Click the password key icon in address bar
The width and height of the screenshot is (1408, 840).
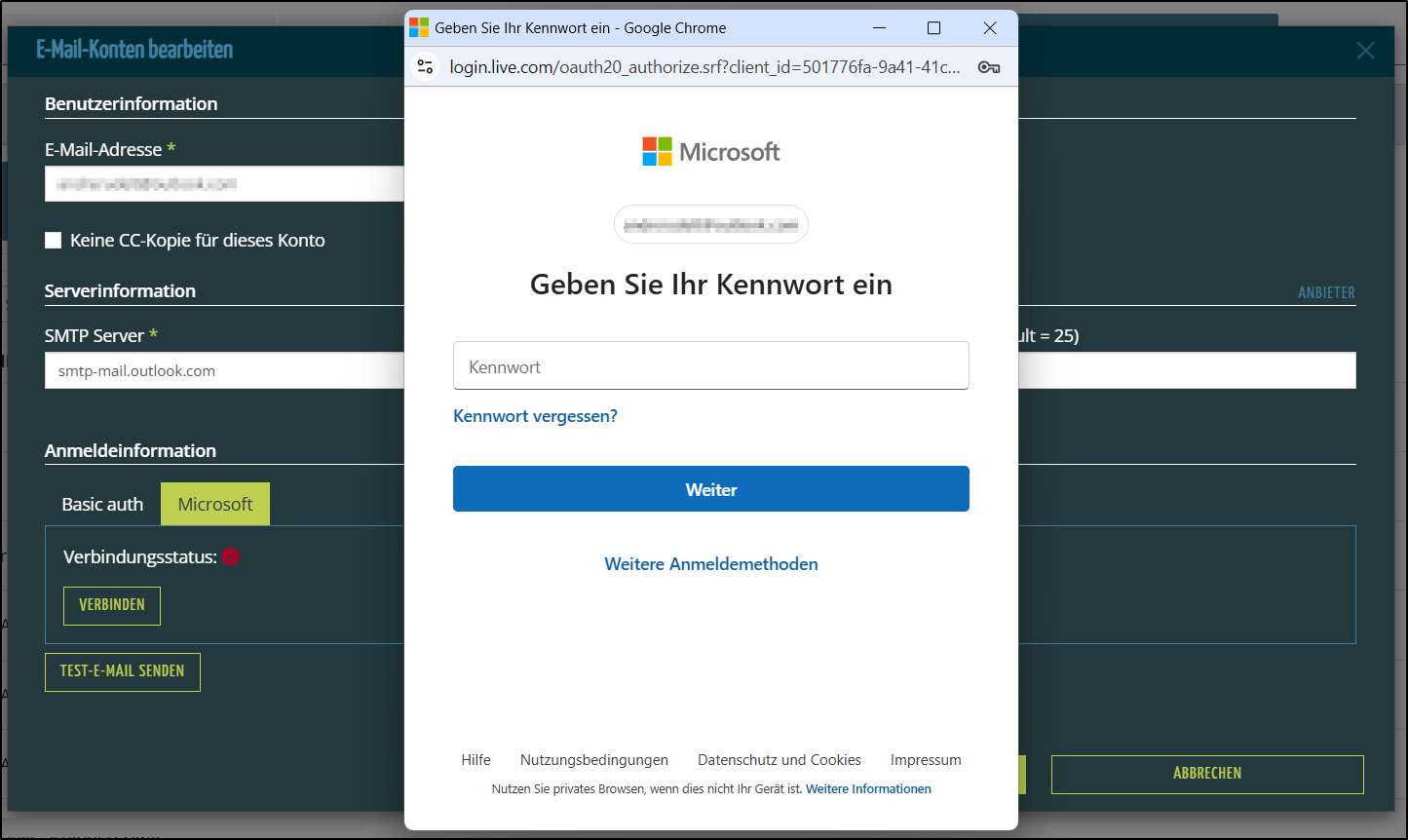(988, 67)
